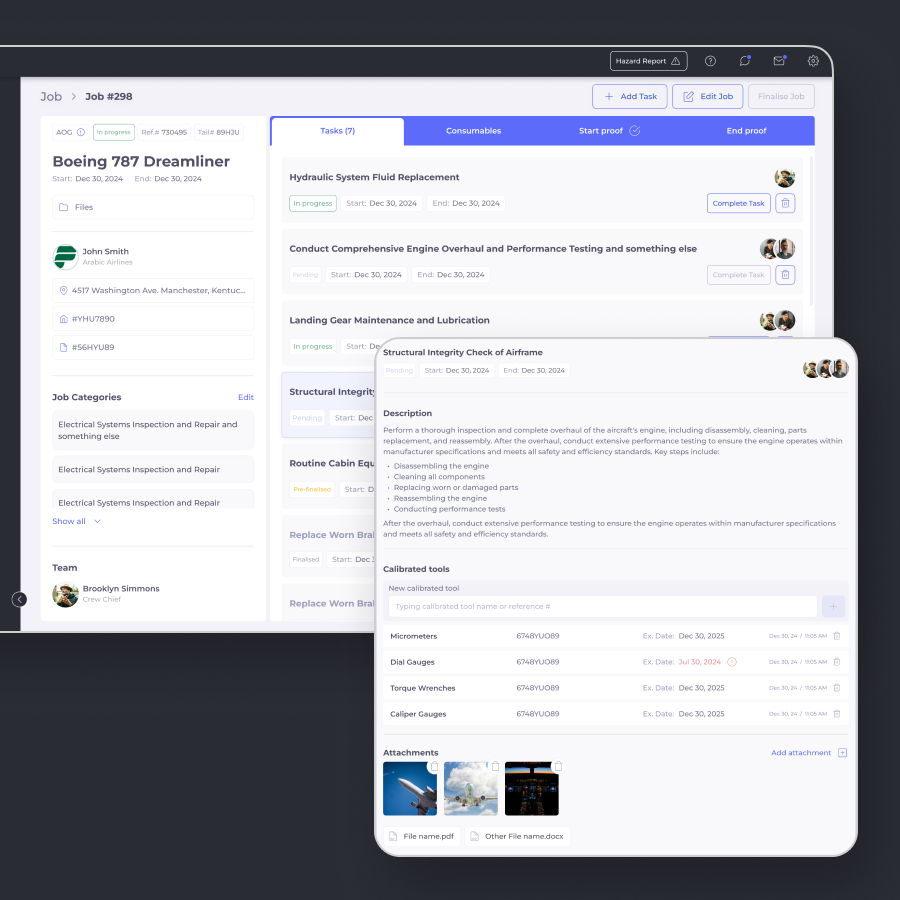The height and width of the screenshot is (900, 900).
Task: Switch to the Consumables tab
Action: pos(473,131)
